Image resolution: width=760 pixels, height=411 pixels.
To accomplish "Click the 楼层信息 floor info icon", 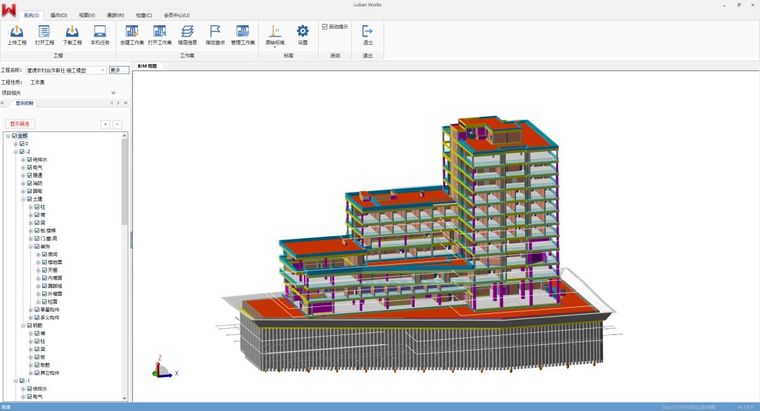I will point(187,32).
